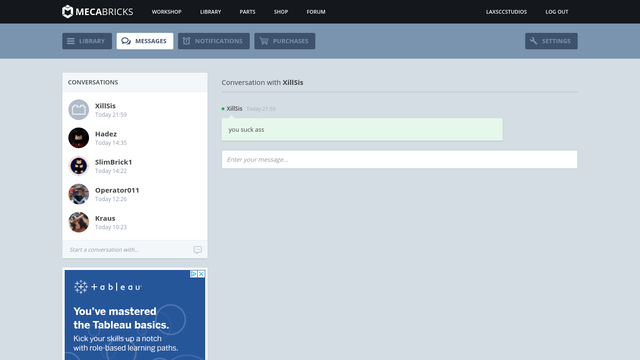Click XillSis sender name above message

tap(234, 109)
